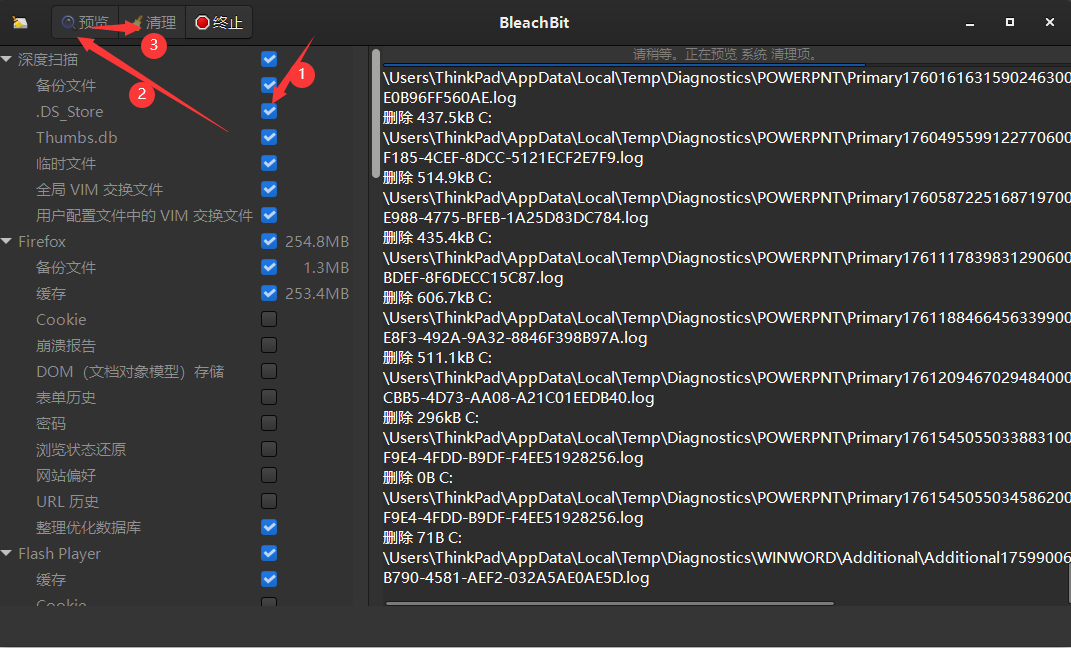Select the 深度扫描 tree row label
The width and height of the screenshot is (1071, 648).
[x=48, y=59]
